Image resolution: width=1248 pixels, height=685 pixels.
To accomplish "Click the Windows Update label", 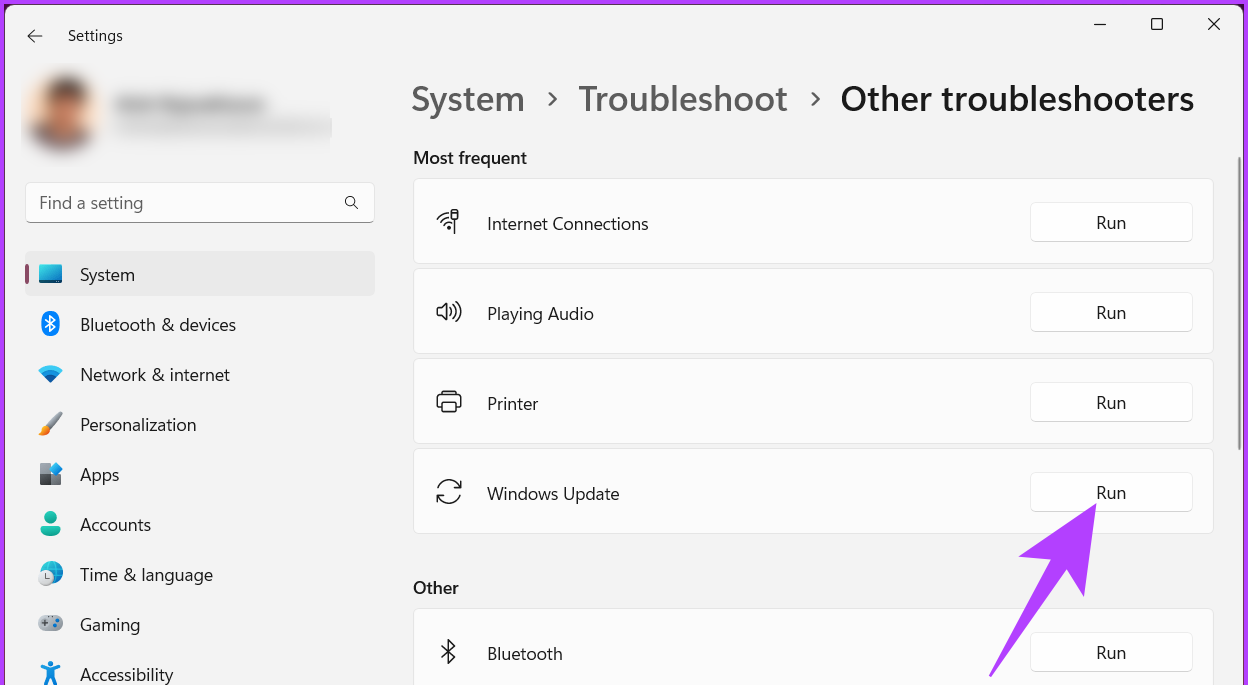I will 553,493.
